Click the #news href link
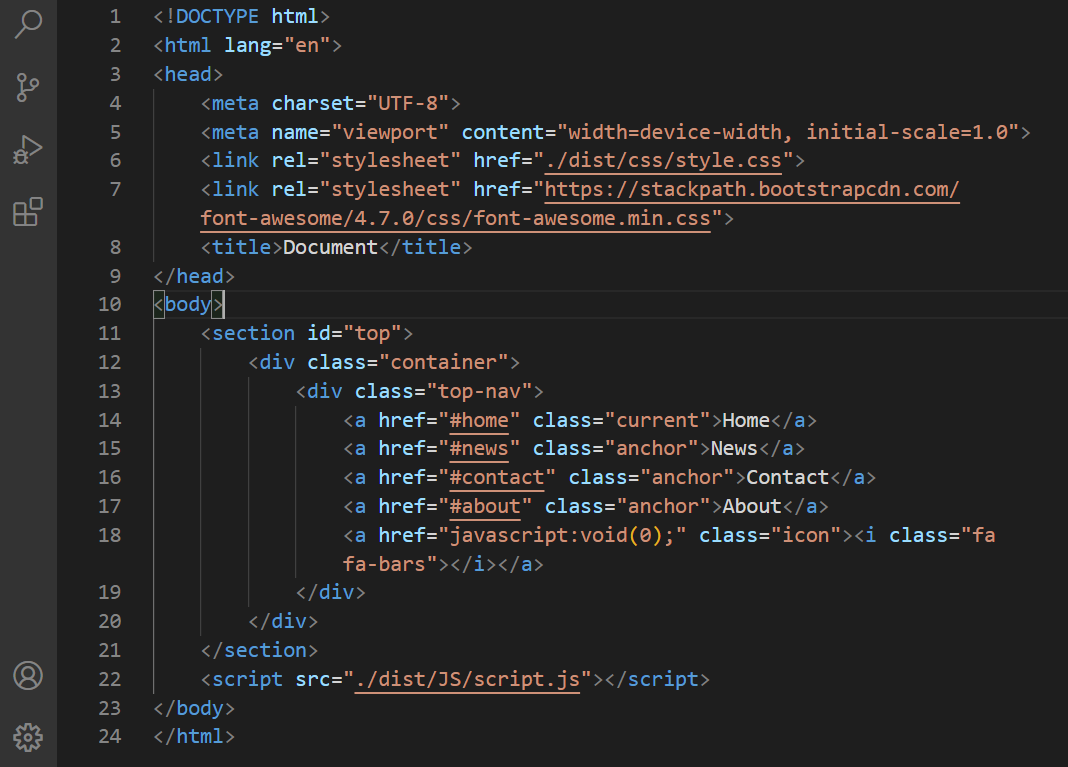 pos(480,448)
